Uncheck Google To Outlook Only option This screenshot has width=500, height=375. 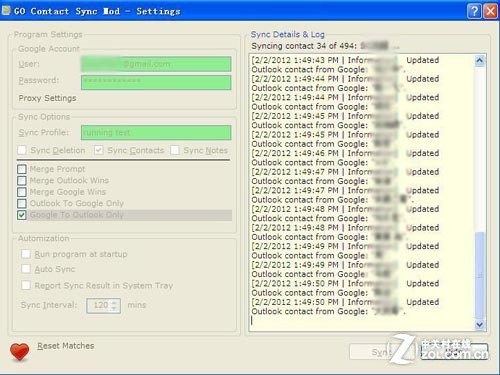click(x=22, y=215)
